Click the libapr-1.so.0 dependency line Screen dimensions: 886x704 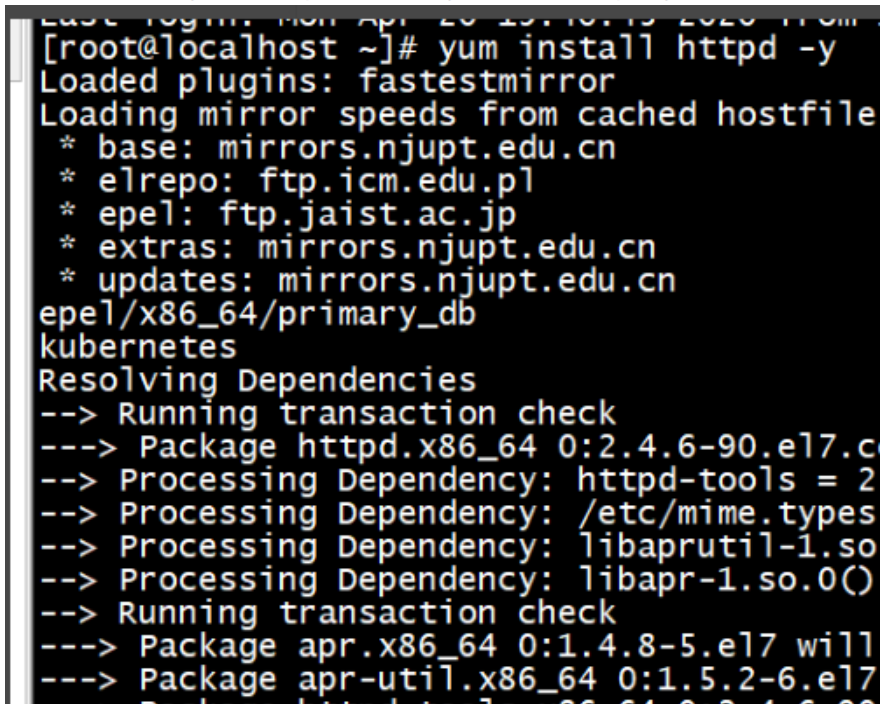pos(457,581)
